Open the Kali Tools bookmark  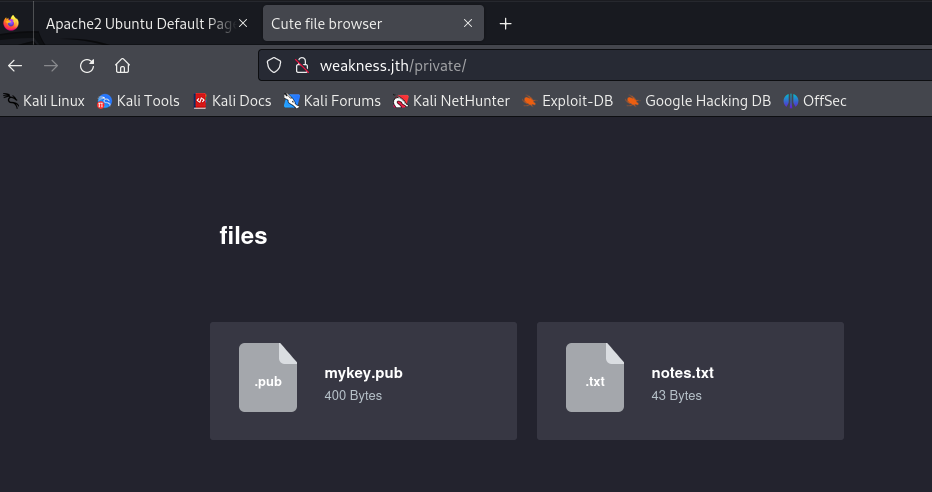pos(138,100)
